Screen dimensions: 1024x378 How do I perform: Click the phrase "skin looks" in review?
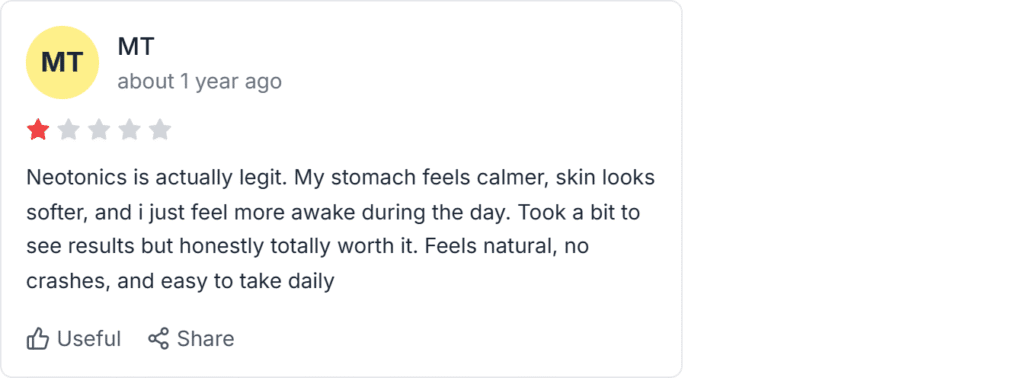coord(605,178)
